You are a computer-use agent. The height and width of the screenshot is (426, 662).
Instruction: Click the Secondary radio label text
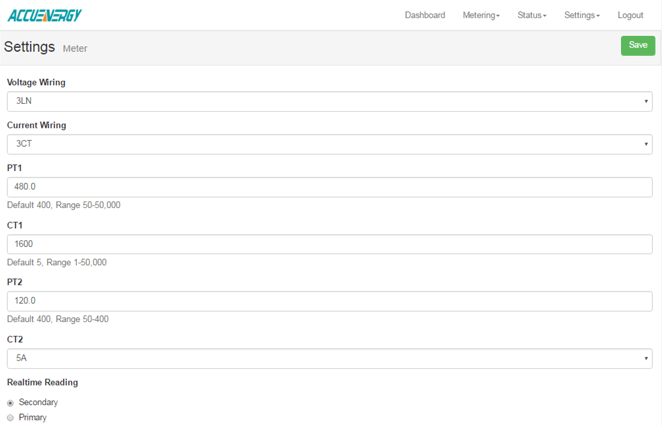tap(38, 402)
